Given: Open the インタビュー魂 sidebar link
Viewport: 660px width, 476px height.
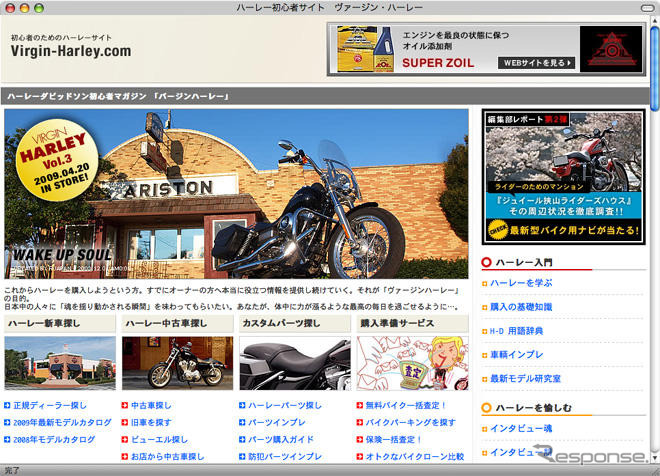Looking at the screenshot, I should pyautogui.click(x=521, y=428).
